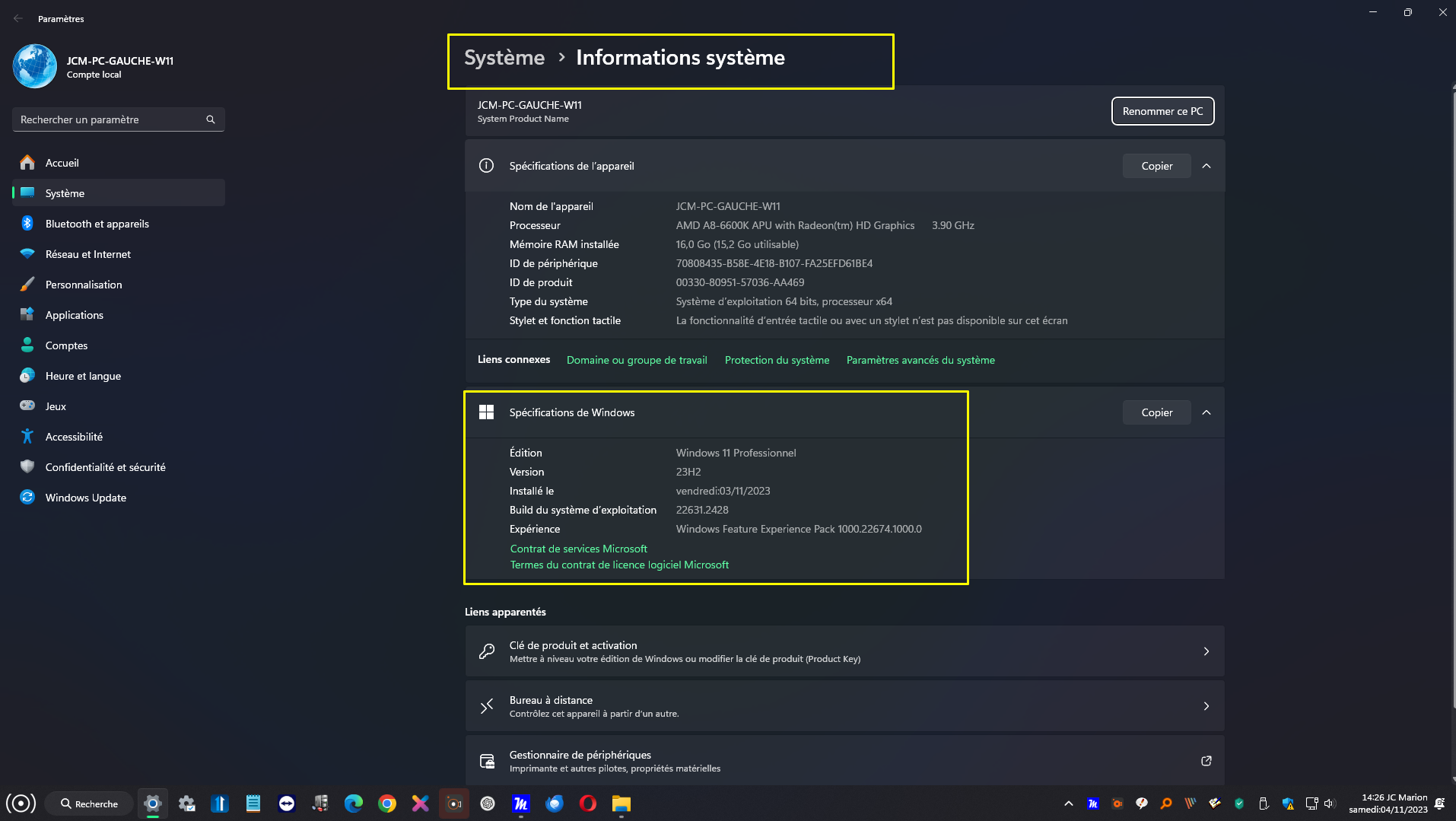Open the Clé de produit et activation chevron
The image size is (1456, 821).
(x=1206, y=651)
